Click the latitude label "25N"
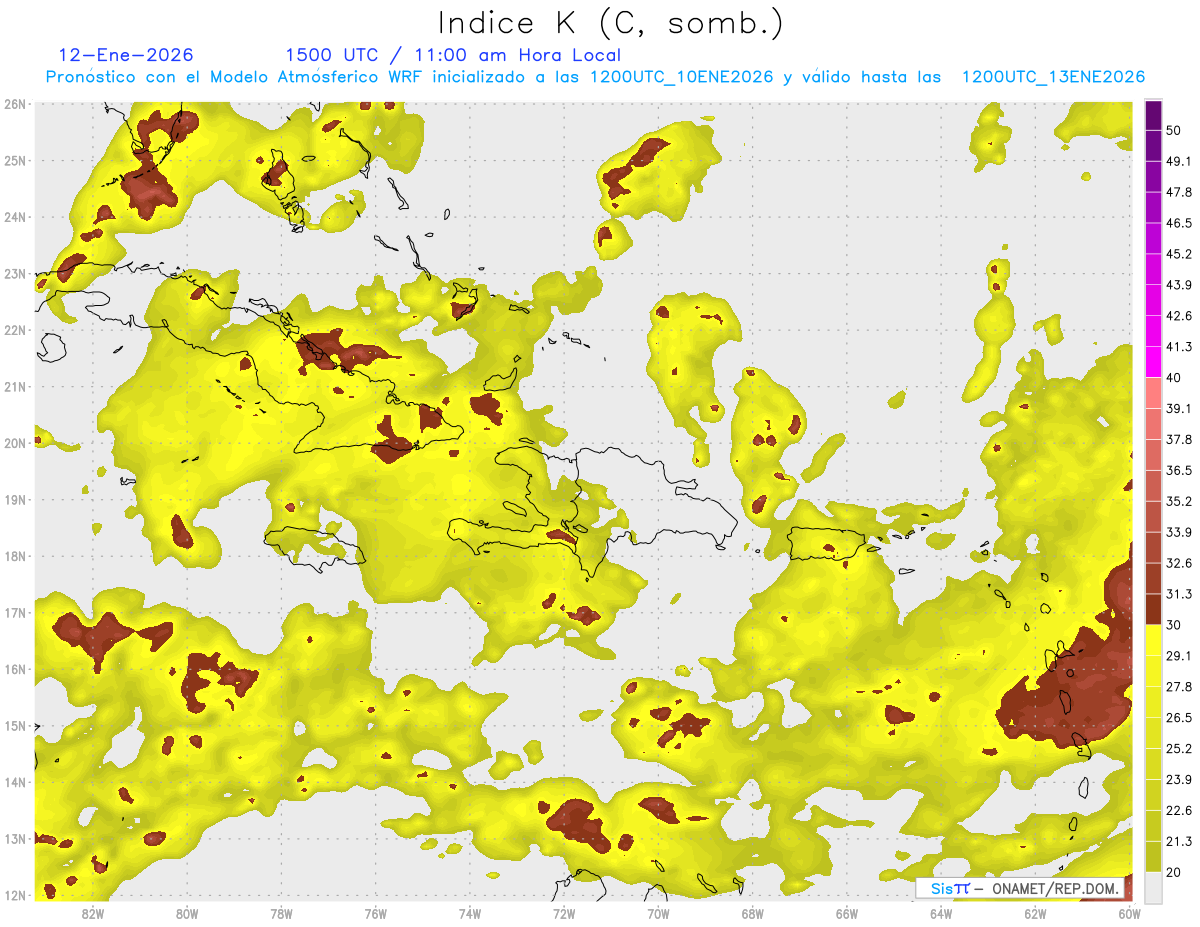 15,161
